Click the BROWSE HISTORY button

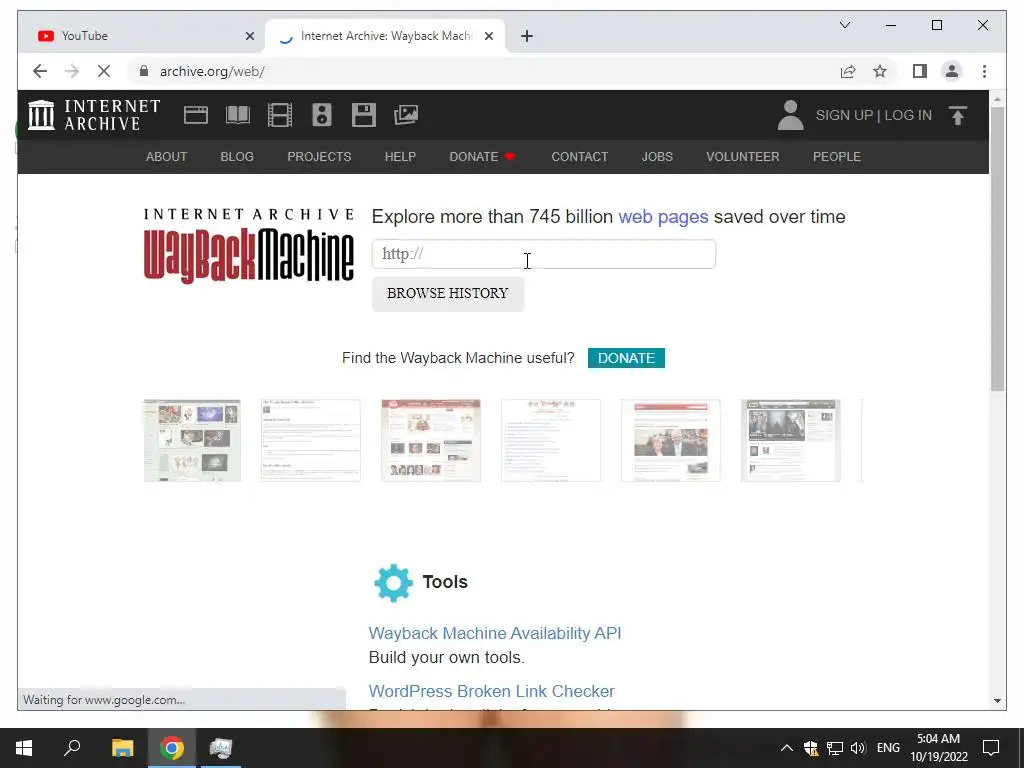tap(448, 294)
